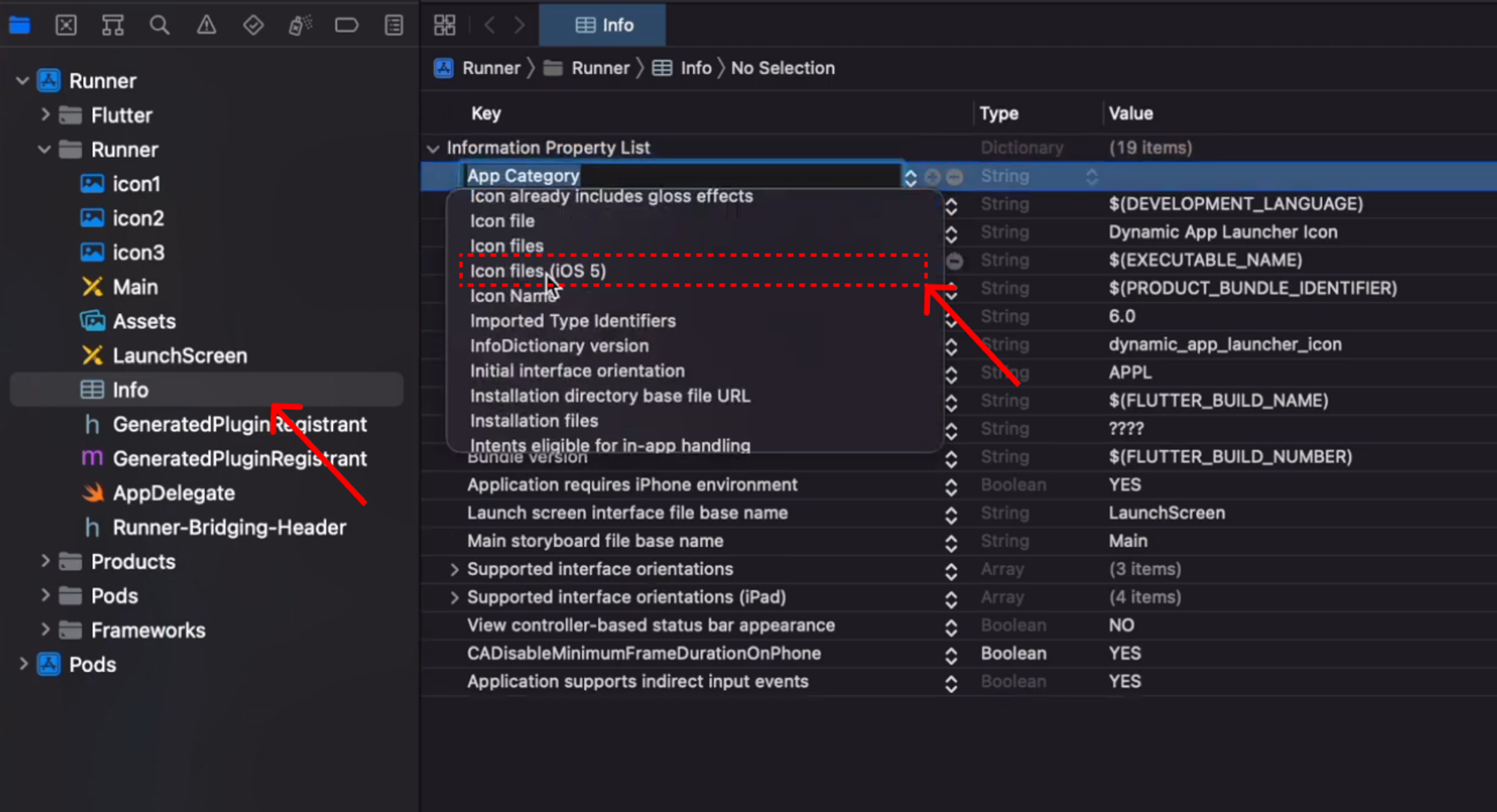Open key stepper for Main storyboard file base name

click(951, 543)
